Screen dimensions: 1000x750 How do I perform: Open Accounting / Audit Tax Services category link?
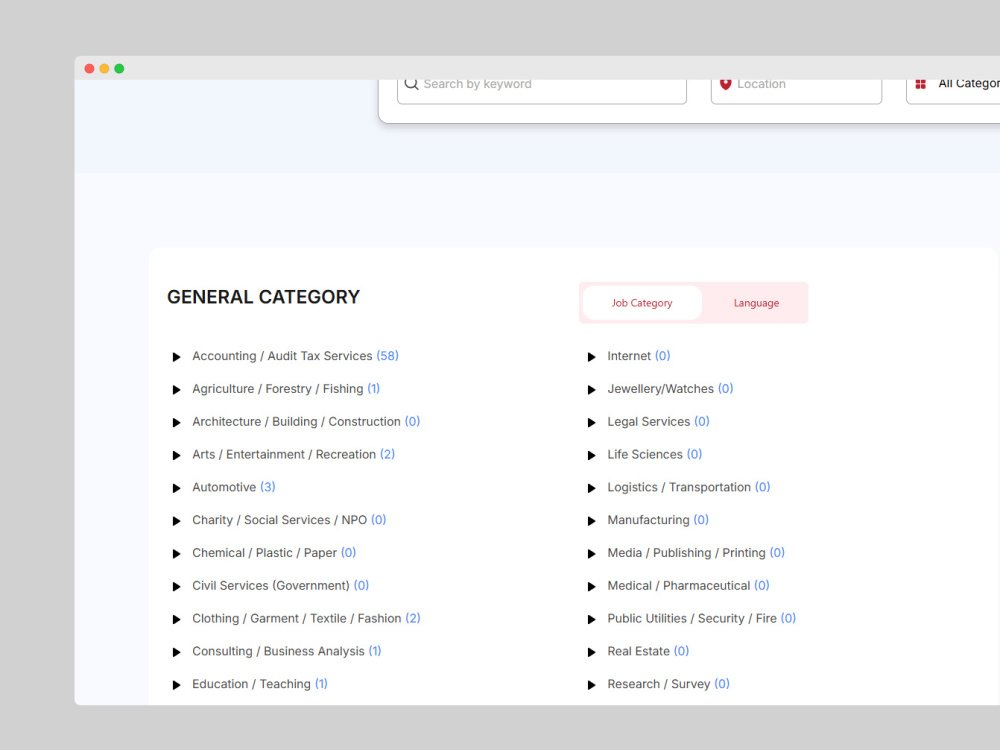(x=295, y=356)
